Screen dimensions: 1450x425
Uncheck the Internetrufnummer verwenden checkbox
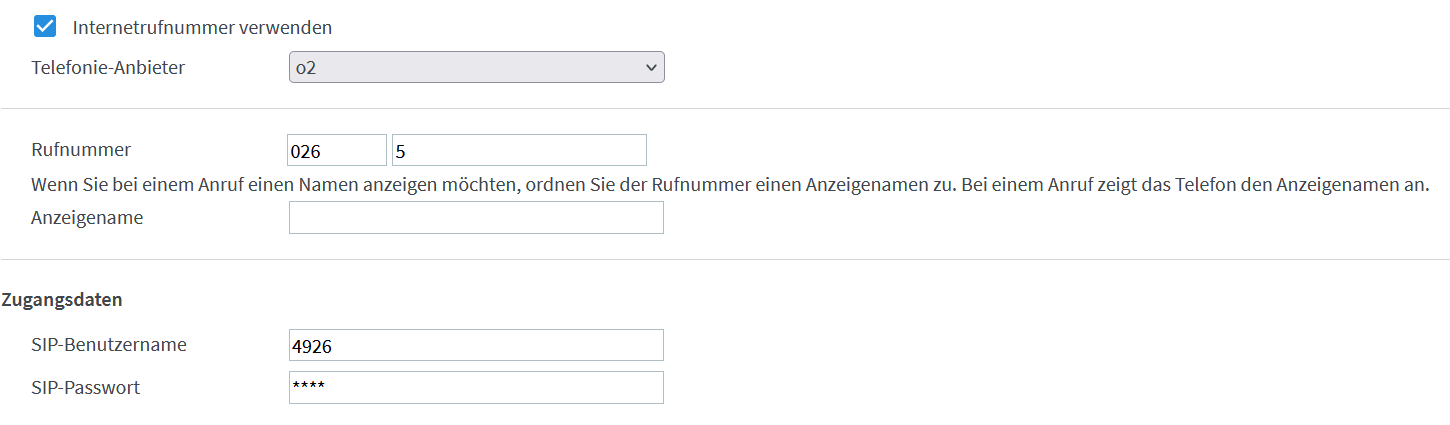(45, 27)
